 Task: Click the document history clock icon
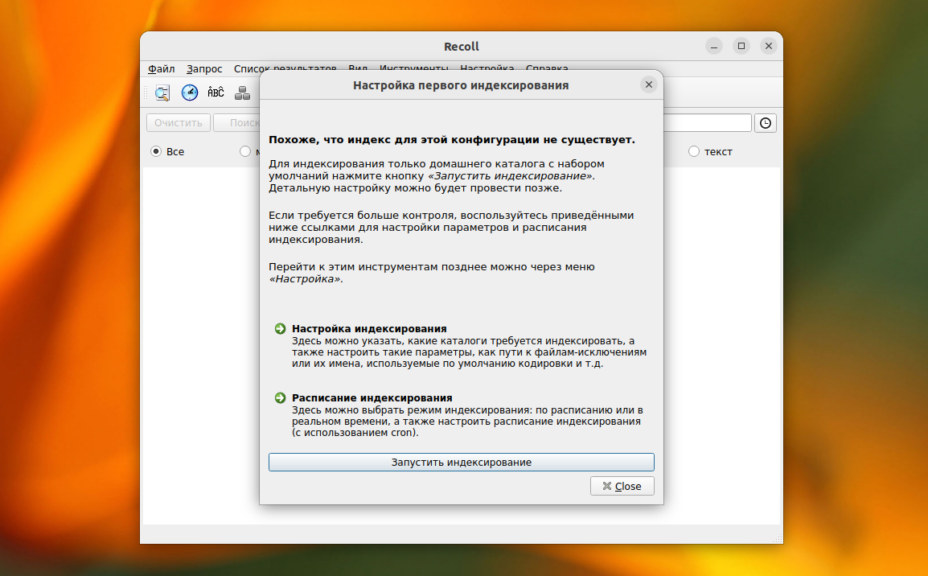click(189, 93)
